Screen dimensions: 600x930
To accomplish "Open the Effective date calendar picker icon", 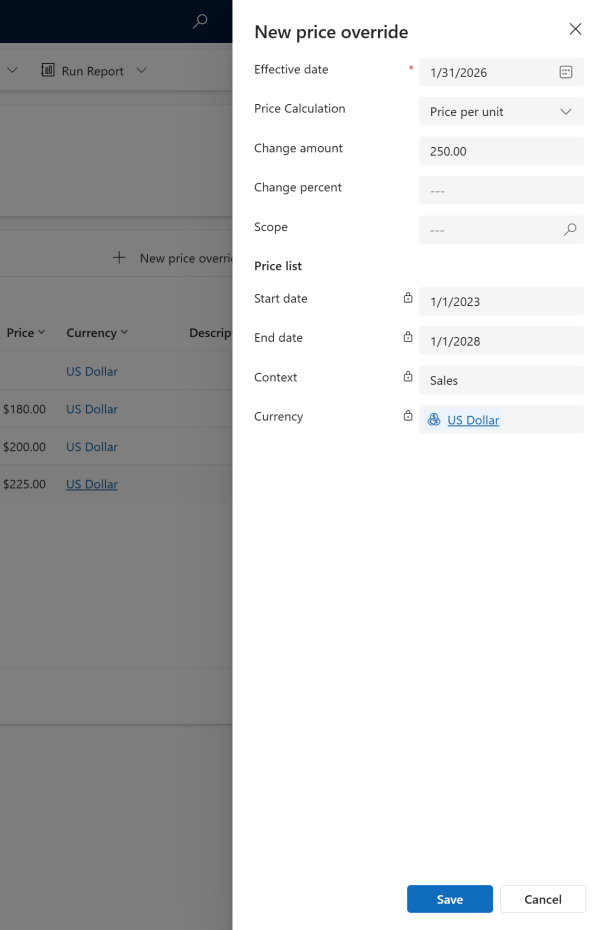I will click(x=566, y=72).
